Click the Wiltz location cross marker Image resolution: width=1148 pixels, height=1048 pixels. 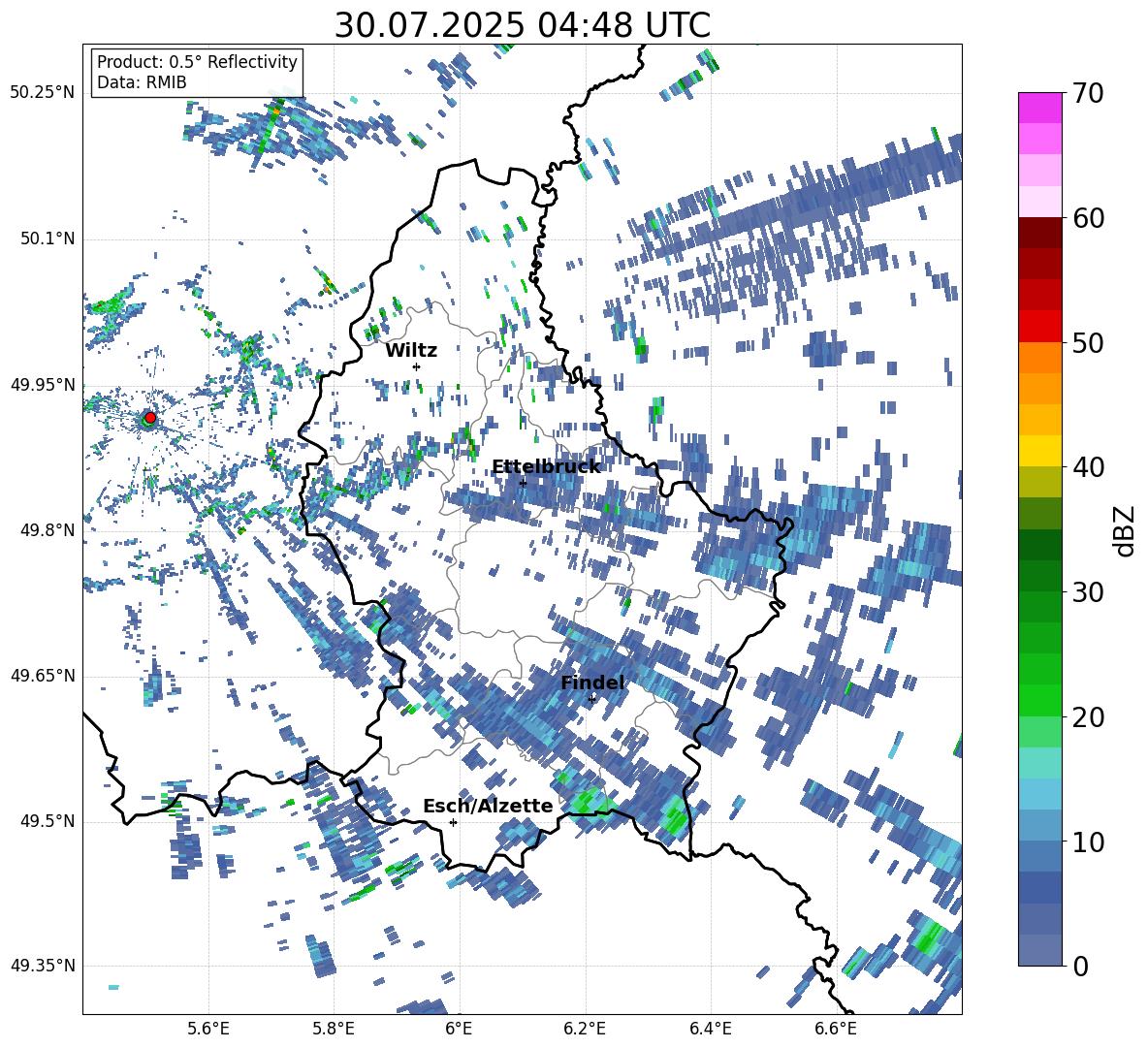click(417, 366)
